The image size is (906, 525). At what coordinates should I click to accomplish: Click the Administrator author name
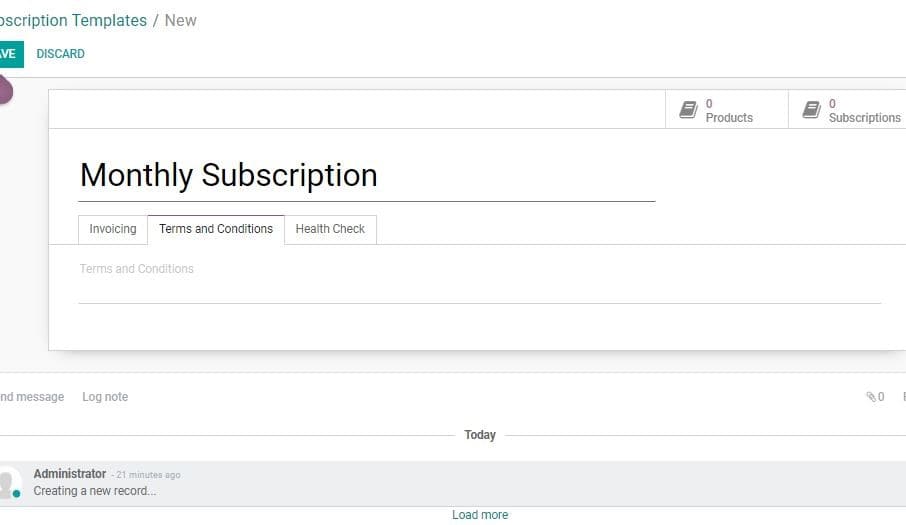[70, 474]
